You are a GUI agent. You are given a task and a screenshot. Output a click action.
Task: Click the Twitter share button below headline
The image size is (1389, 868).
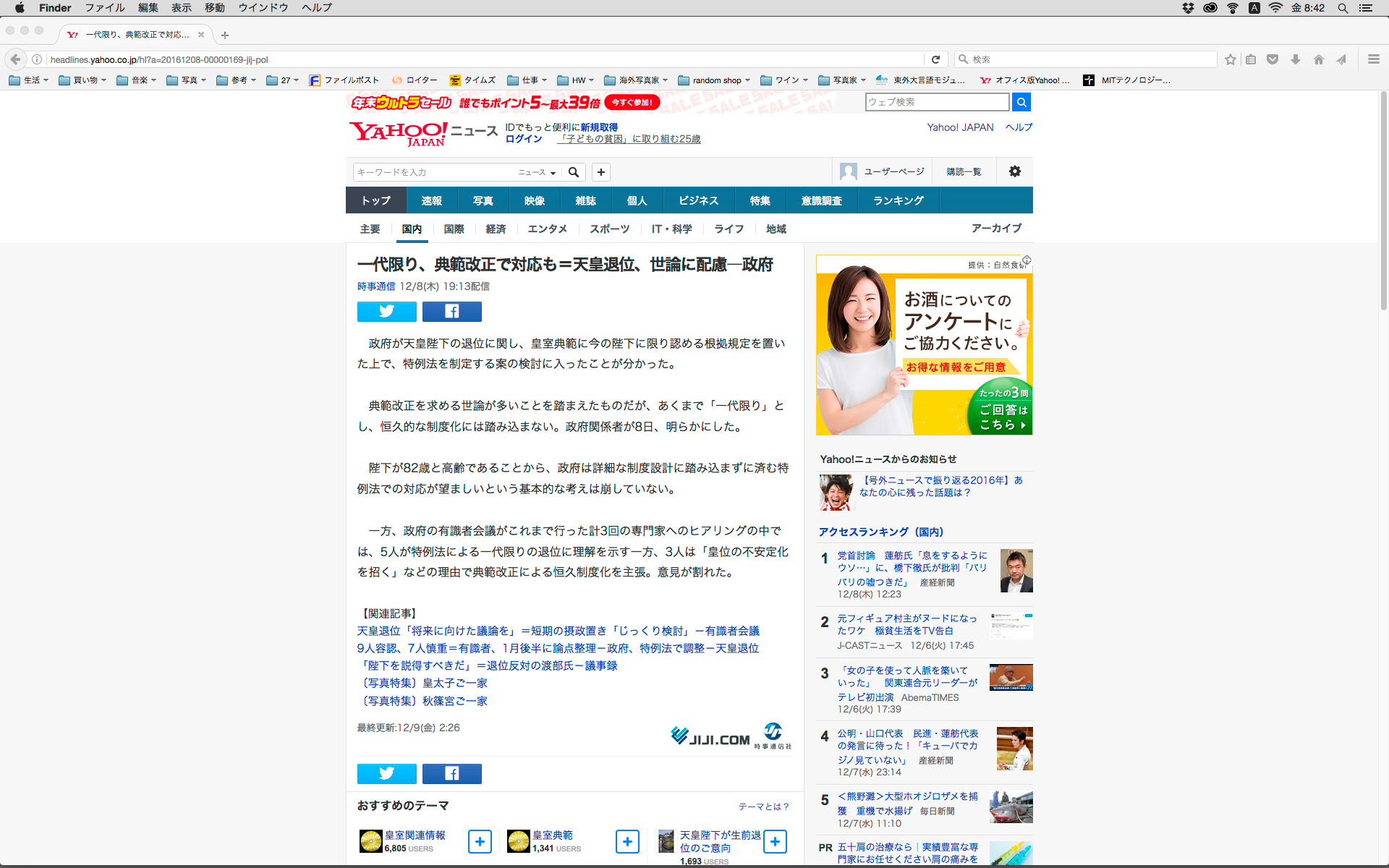(386, 312)
